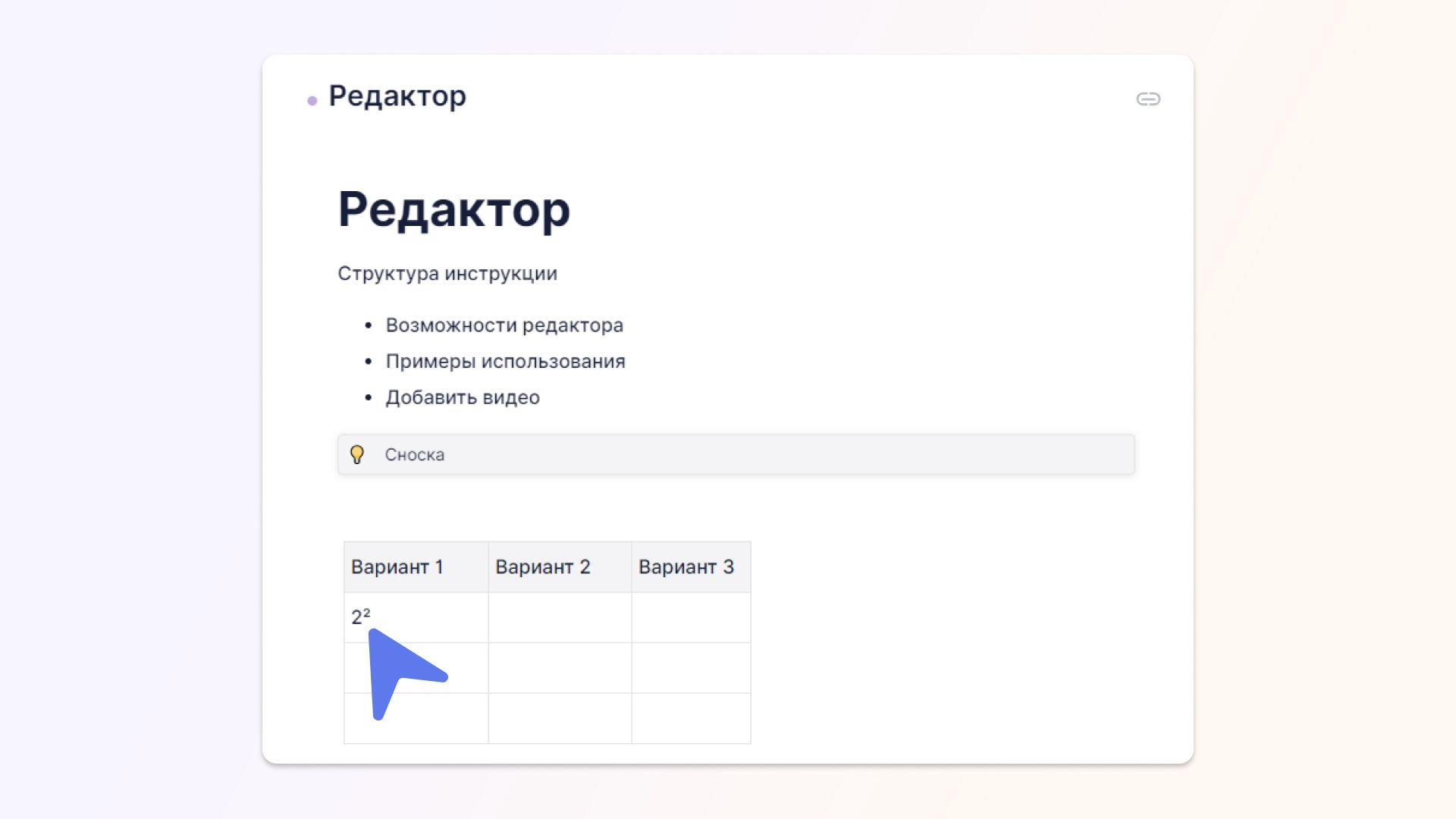Place cursor in the large Редактор heading
Screen dimensions: 1456x819
(x=453, y=209)
